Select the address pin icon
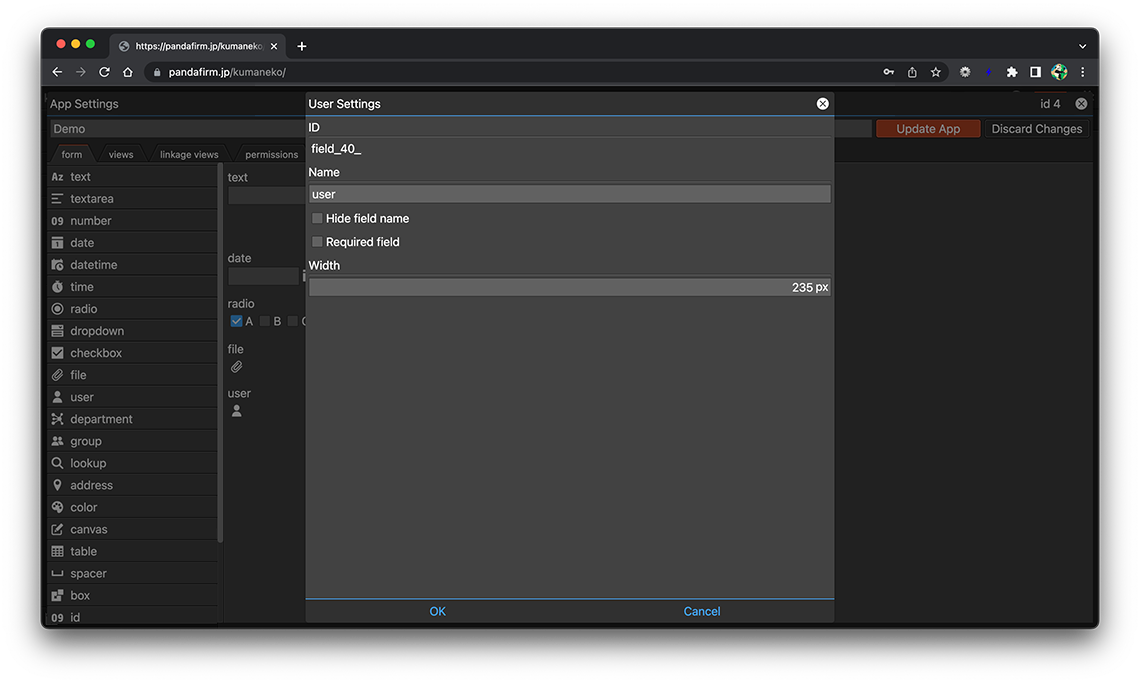Viewport: 1140px width, 683px height. click(57, 485)
